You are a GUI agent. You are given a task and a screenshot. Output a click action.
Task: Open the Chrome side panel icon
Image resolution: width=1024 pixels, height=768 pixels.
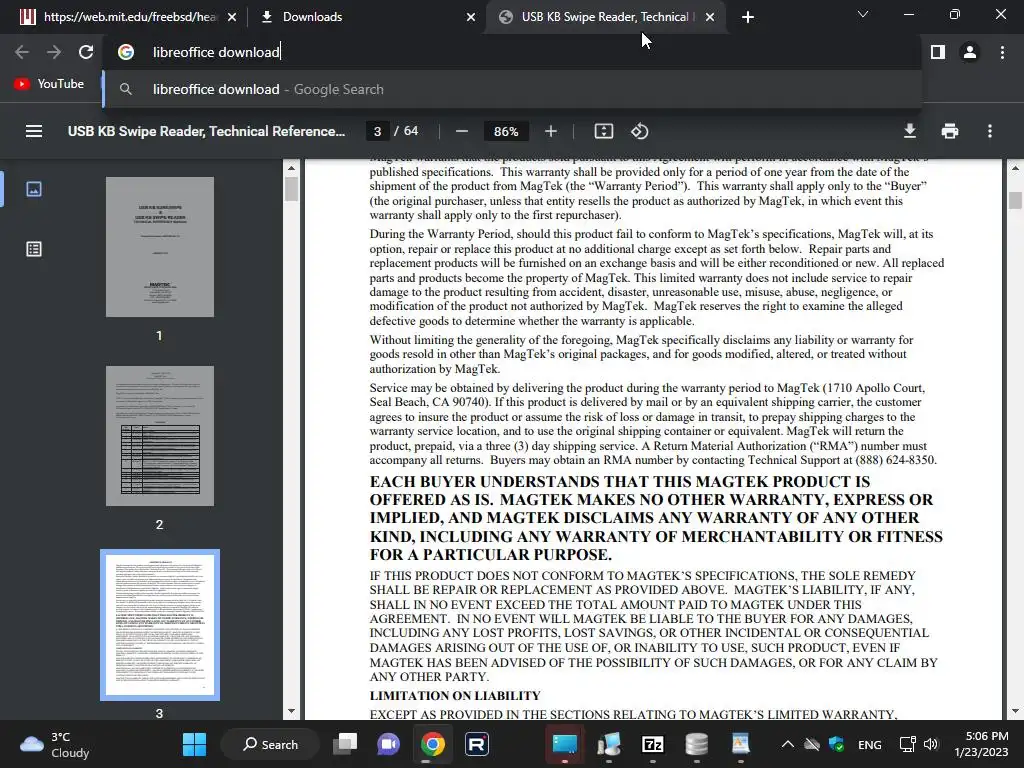click(938, 52)
